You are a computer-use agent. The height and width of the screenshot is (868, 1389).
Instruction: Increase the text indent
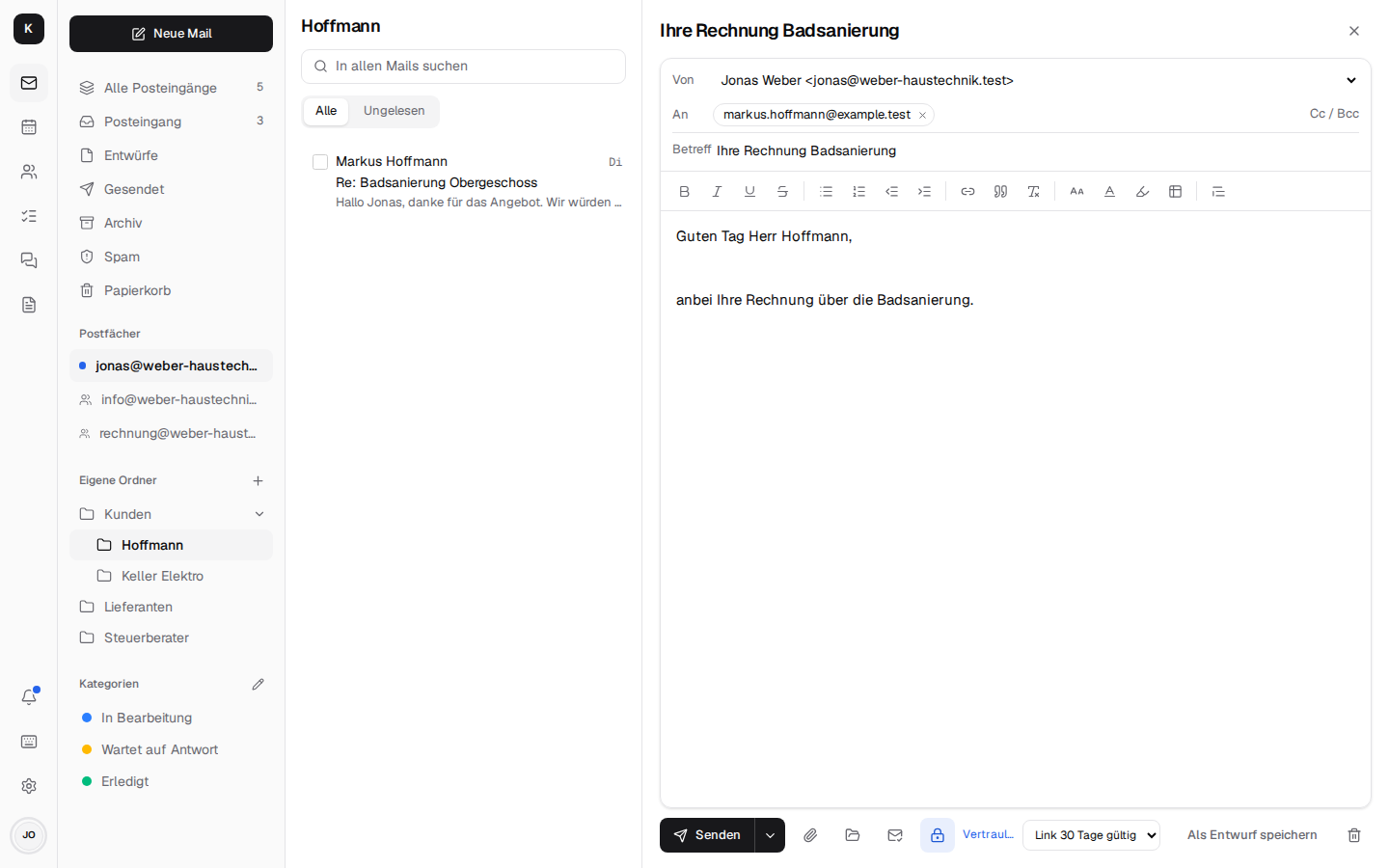925,191
